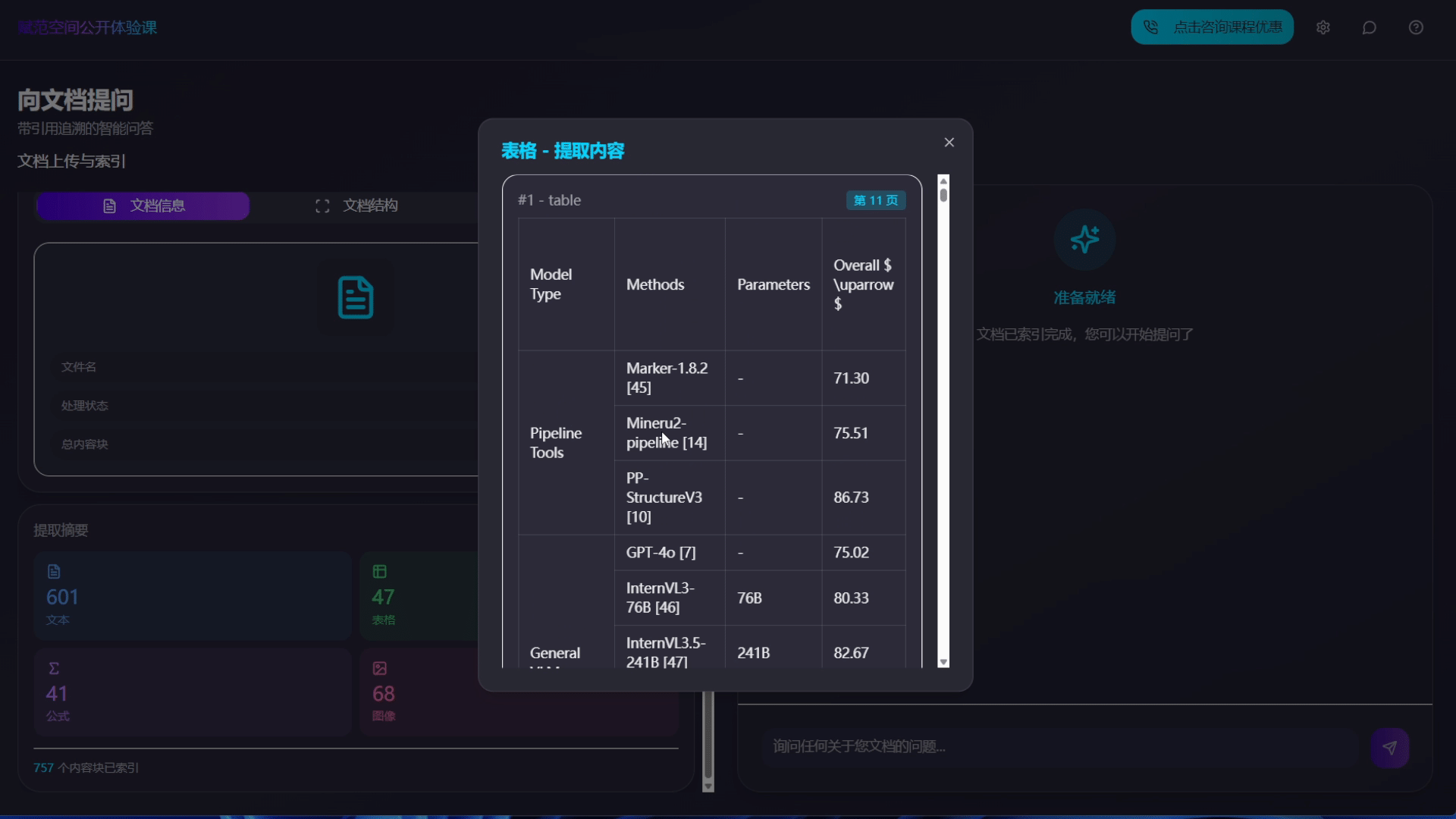Screen dimensions: 1456x819
Task: Click the '#1 - table' label
Action: tap(549, 200)
